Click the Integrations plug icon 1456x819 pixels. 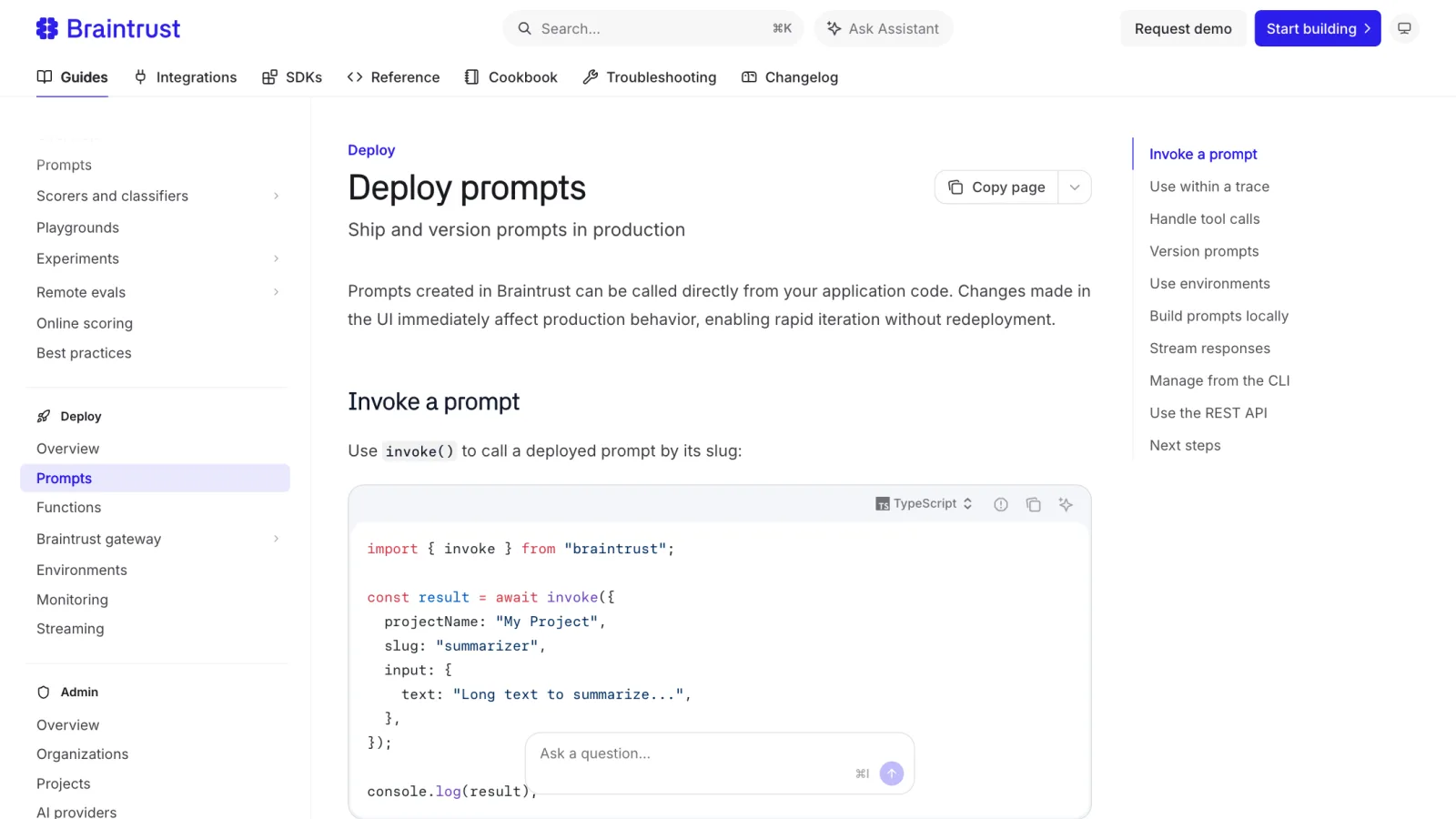click(140, 77)
